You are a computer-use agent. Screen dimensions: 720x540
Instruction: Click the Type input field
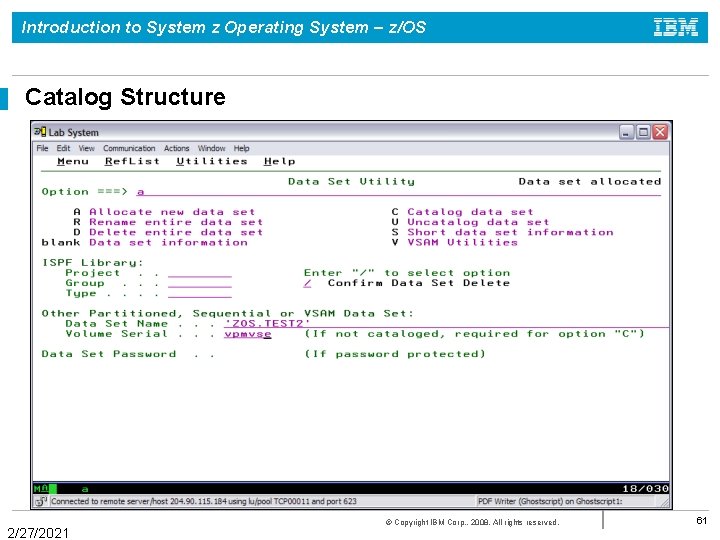point(200,293)
